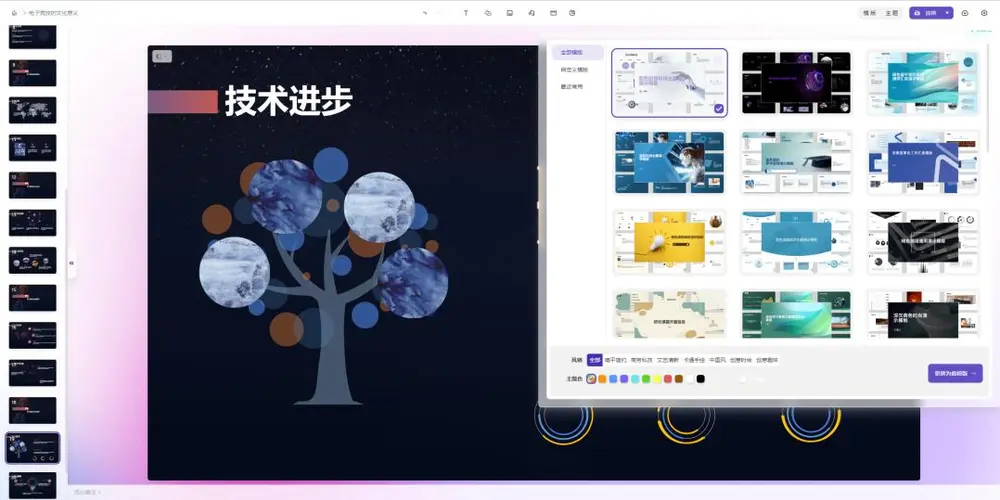
Task: Switch to the 模板 tab in top bar
Action: [869, 13]
